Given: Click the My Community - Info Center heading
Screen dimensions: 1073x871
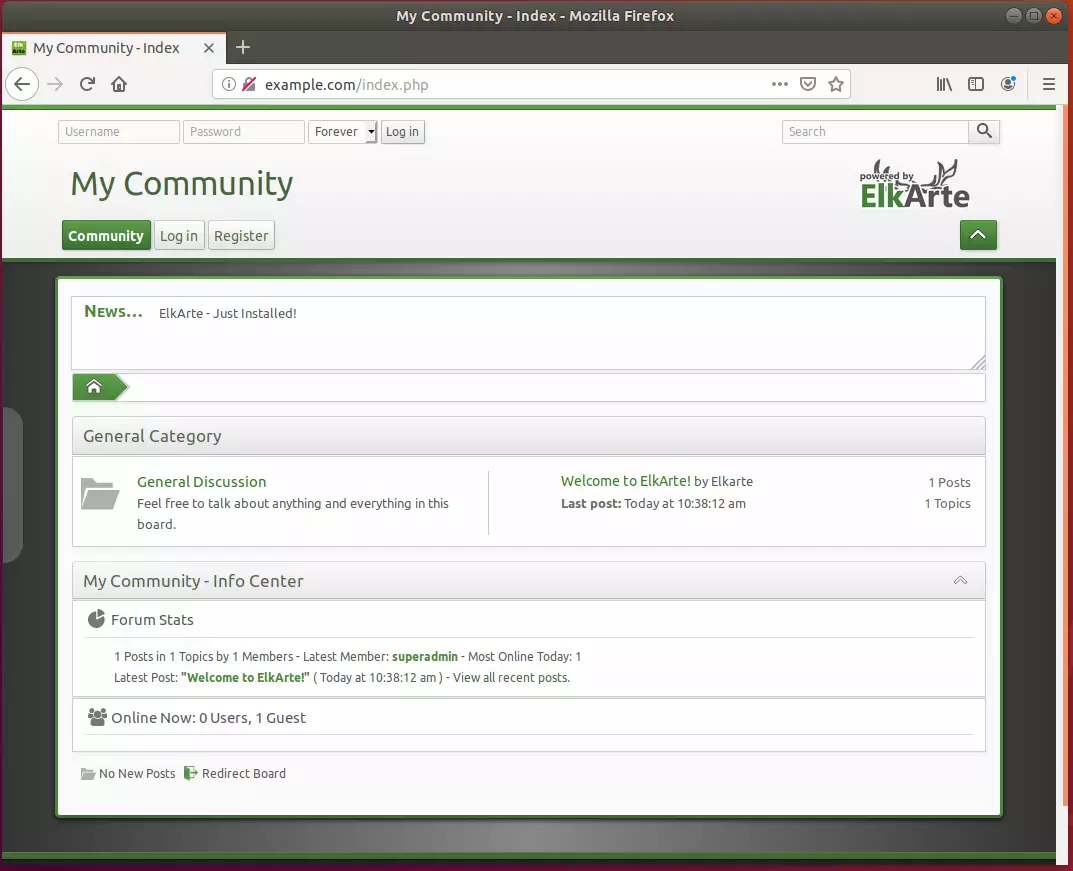Looking at the screenshot, I should [x=193, y=581].
